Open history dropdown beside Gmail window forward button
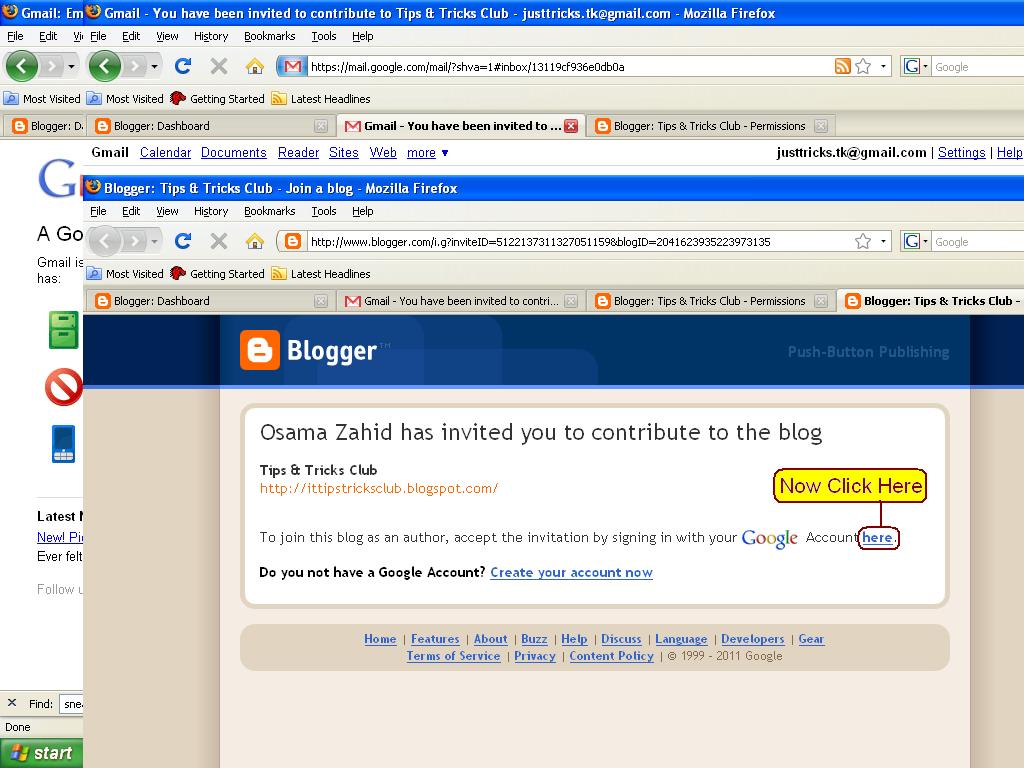Image resolution: width=1024 pixels, height=768 pixels. coord(154,66)
